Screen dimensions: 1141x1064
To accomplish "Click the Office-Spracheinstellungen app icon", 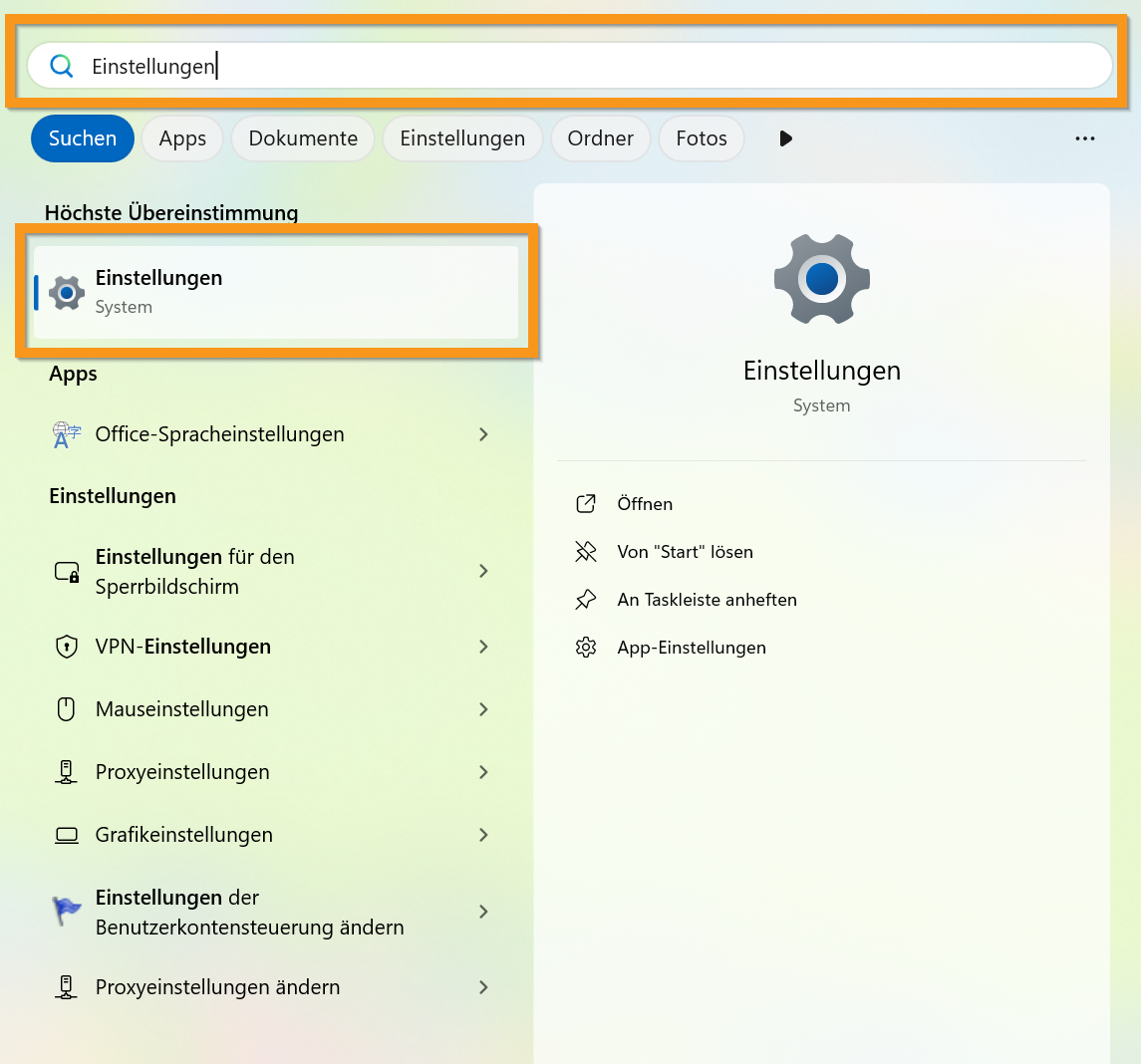I will pyautogui.click(x=66, y=434).
